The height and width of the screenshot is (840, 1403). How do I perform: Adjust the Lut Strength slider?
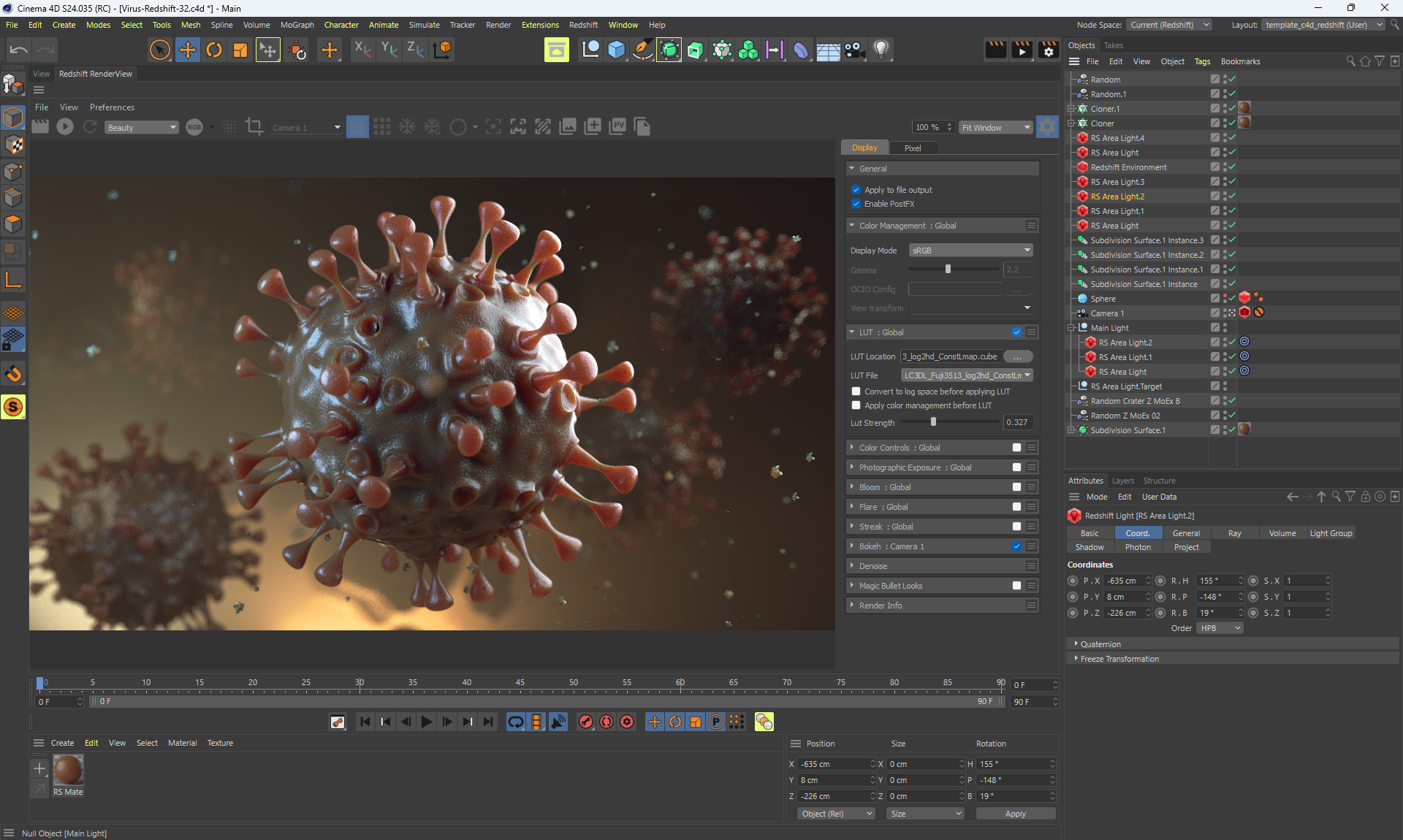point(933,422)
